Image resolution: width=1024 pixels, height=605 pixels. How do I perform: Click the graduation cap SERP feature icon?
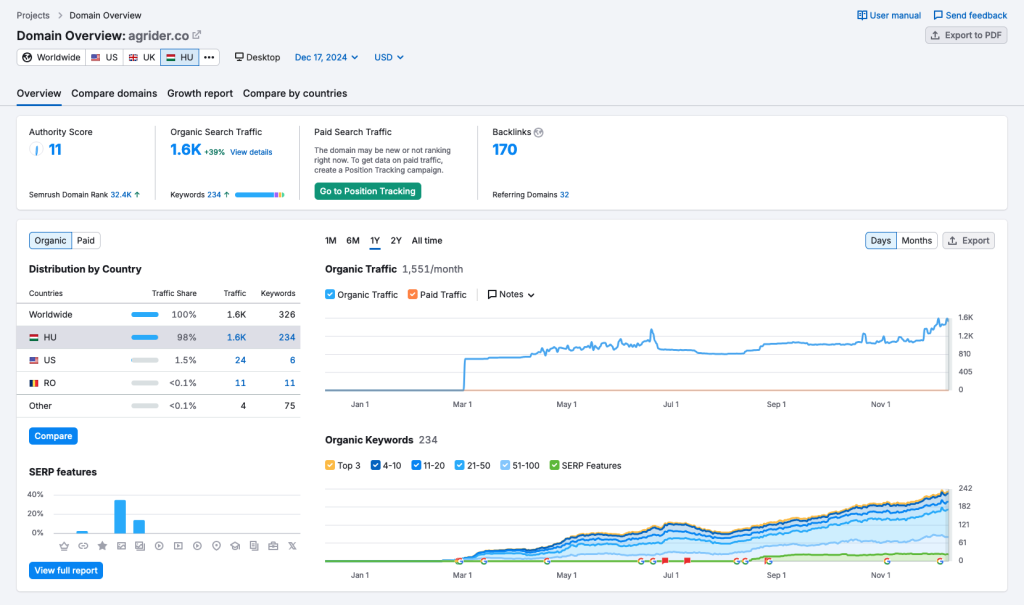pyautogui.click(x=235, y=546)
